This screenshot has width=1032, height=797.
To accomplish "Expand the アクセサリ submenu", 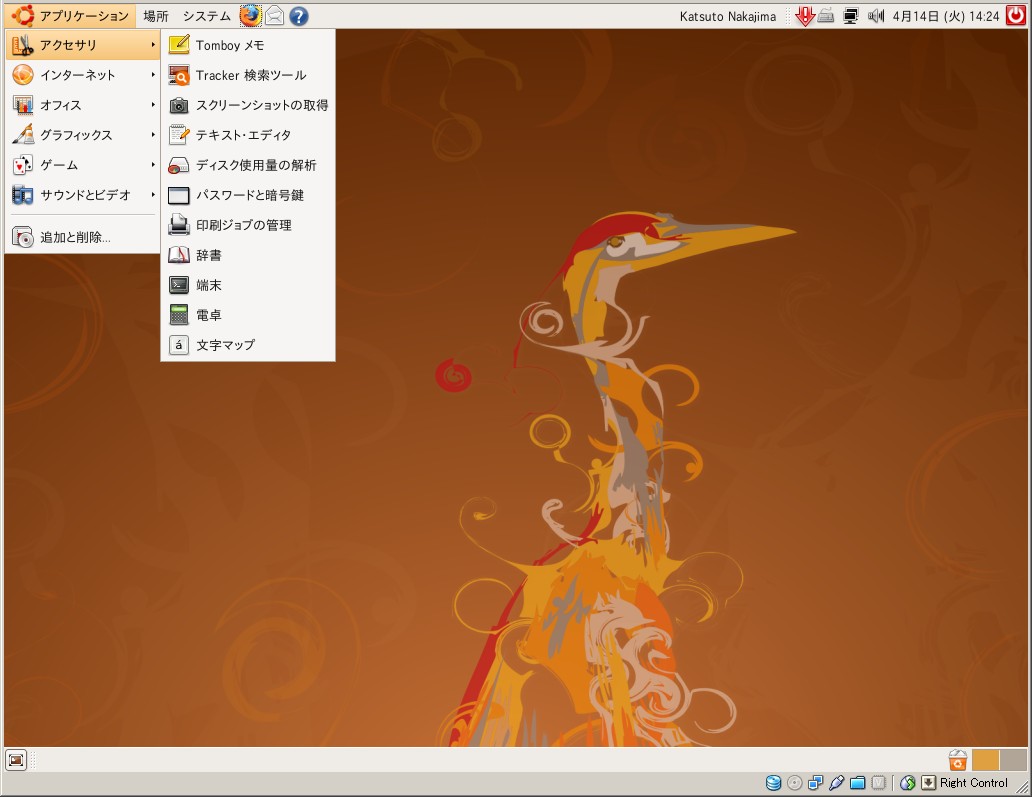I will 83,45.
